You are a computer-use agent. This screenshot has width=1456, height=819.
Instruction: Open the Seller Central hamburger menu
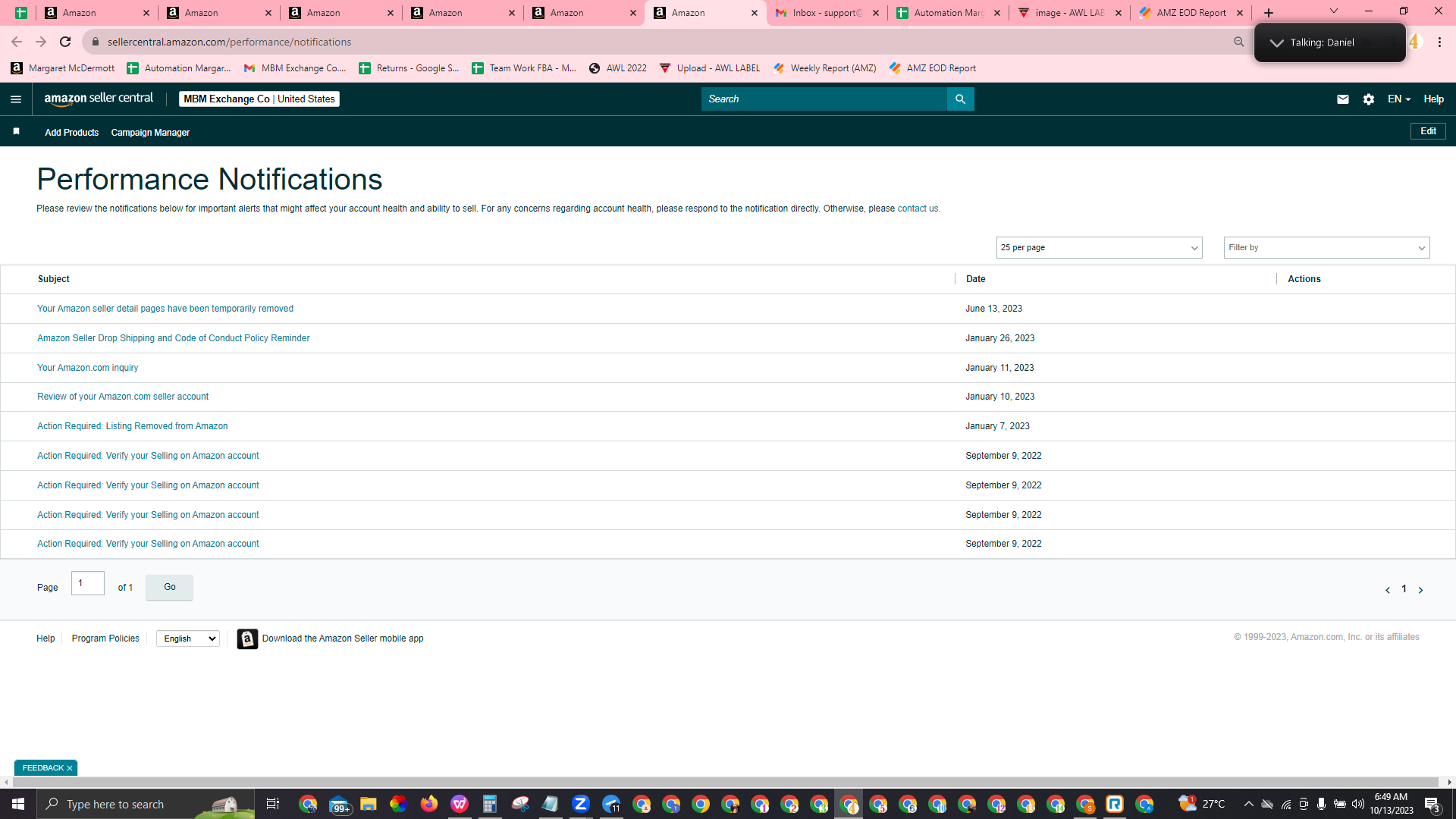pyautogui.click(x=16, y=99)
